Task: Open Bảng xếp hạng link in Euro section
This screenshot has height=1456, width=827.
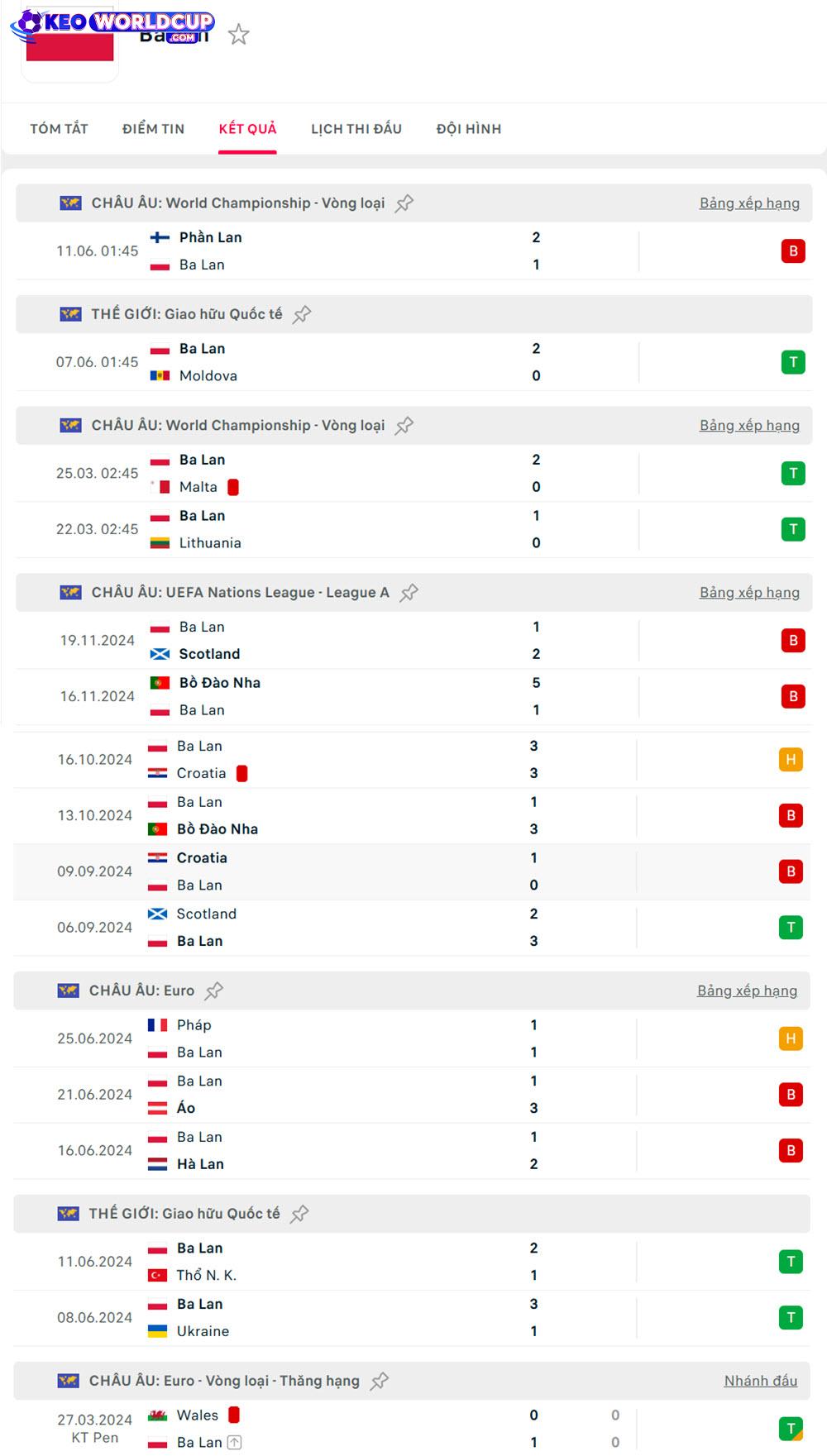Action: tap(747, 991)
